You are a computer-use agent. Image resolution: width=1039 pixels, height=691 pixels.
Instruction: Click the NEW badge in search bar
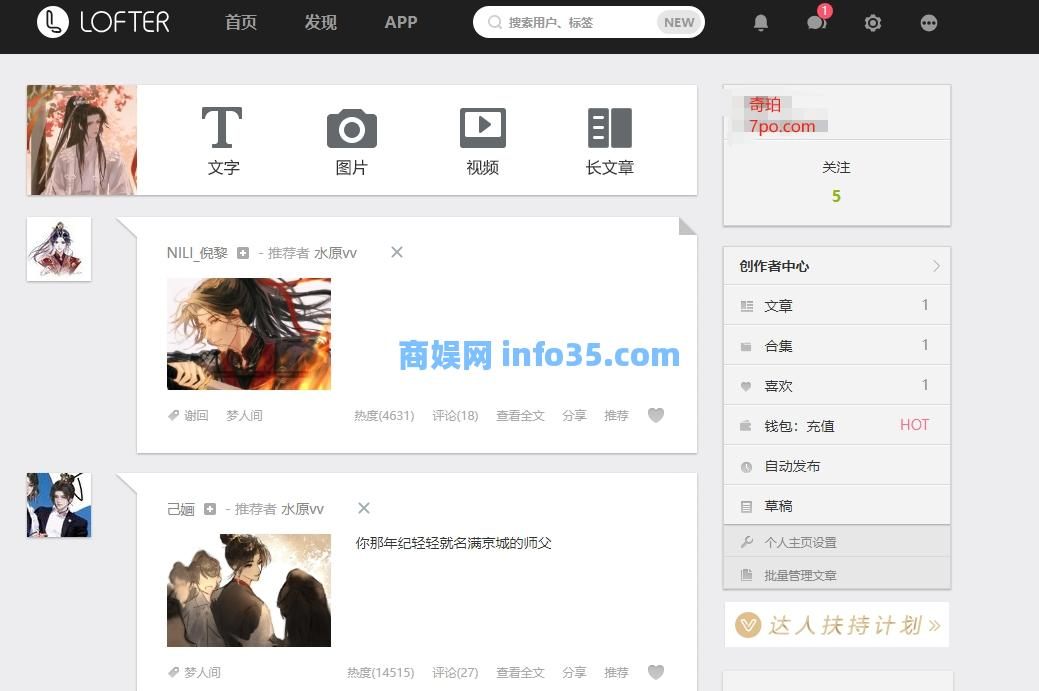679,23
